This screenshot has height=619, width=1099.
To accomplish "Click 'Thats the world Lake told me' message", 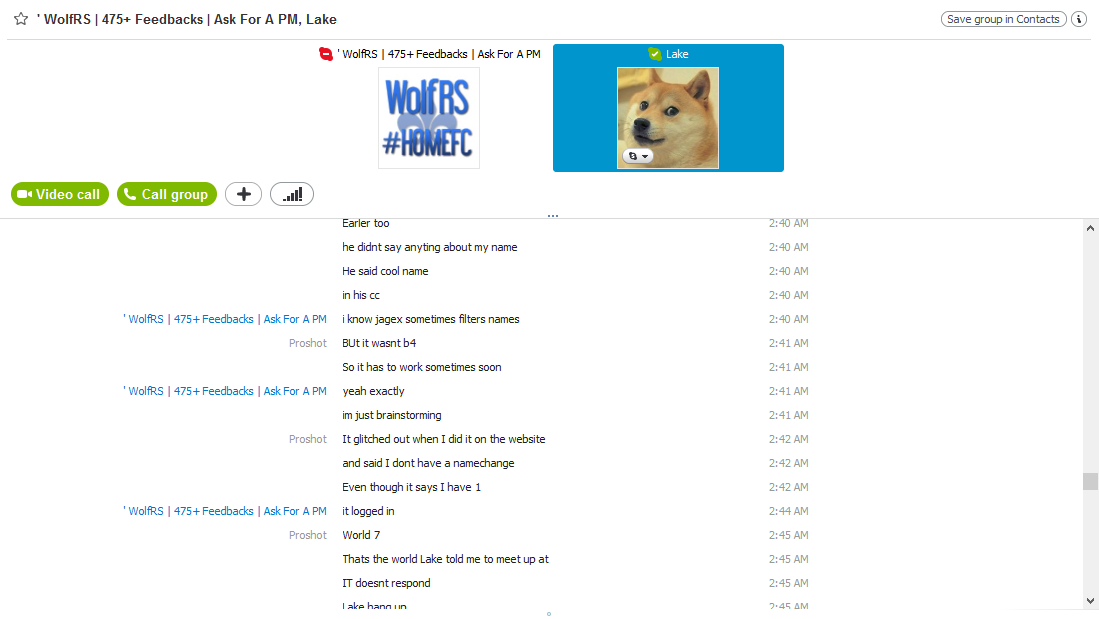I will coord(445,559).
